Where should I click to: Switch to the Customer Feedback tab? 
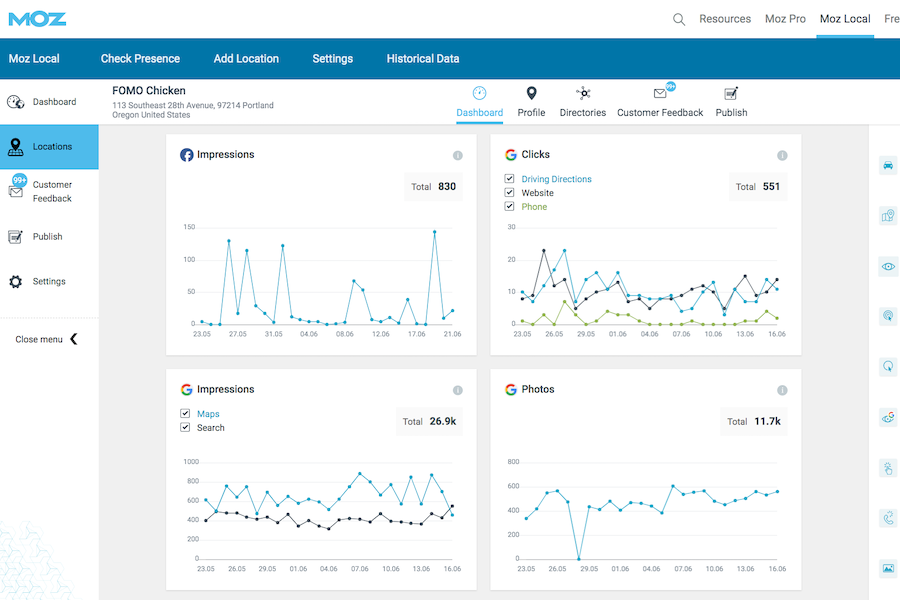[660, 101]
